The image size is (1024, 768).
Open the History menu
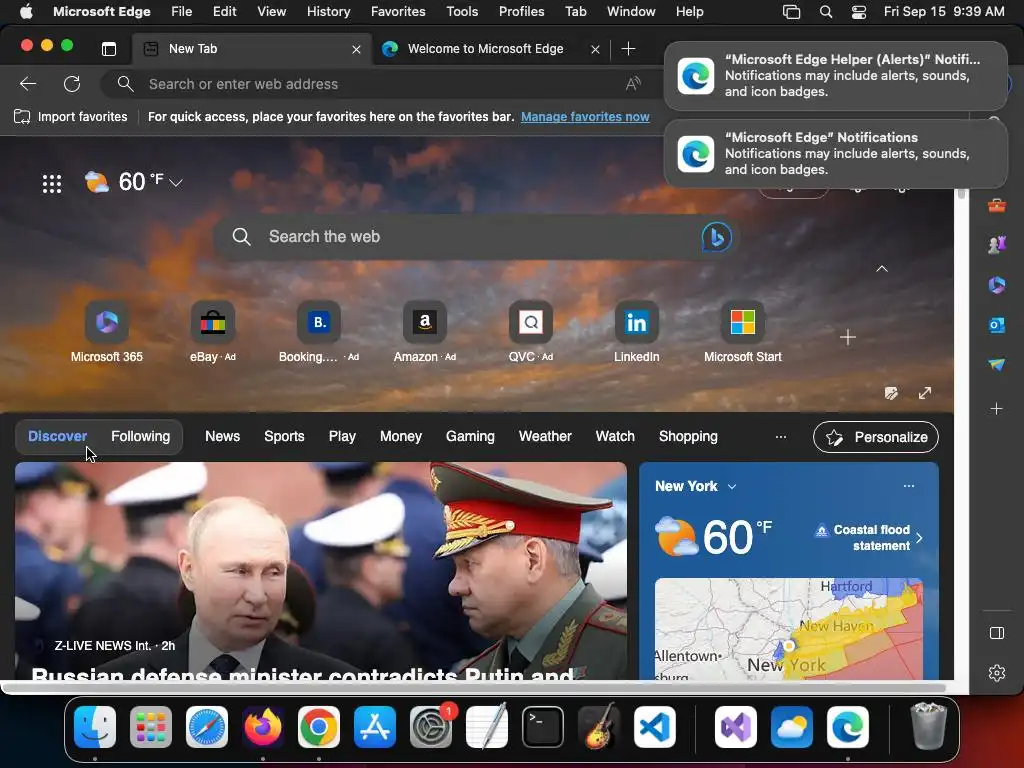pos(328,12)
